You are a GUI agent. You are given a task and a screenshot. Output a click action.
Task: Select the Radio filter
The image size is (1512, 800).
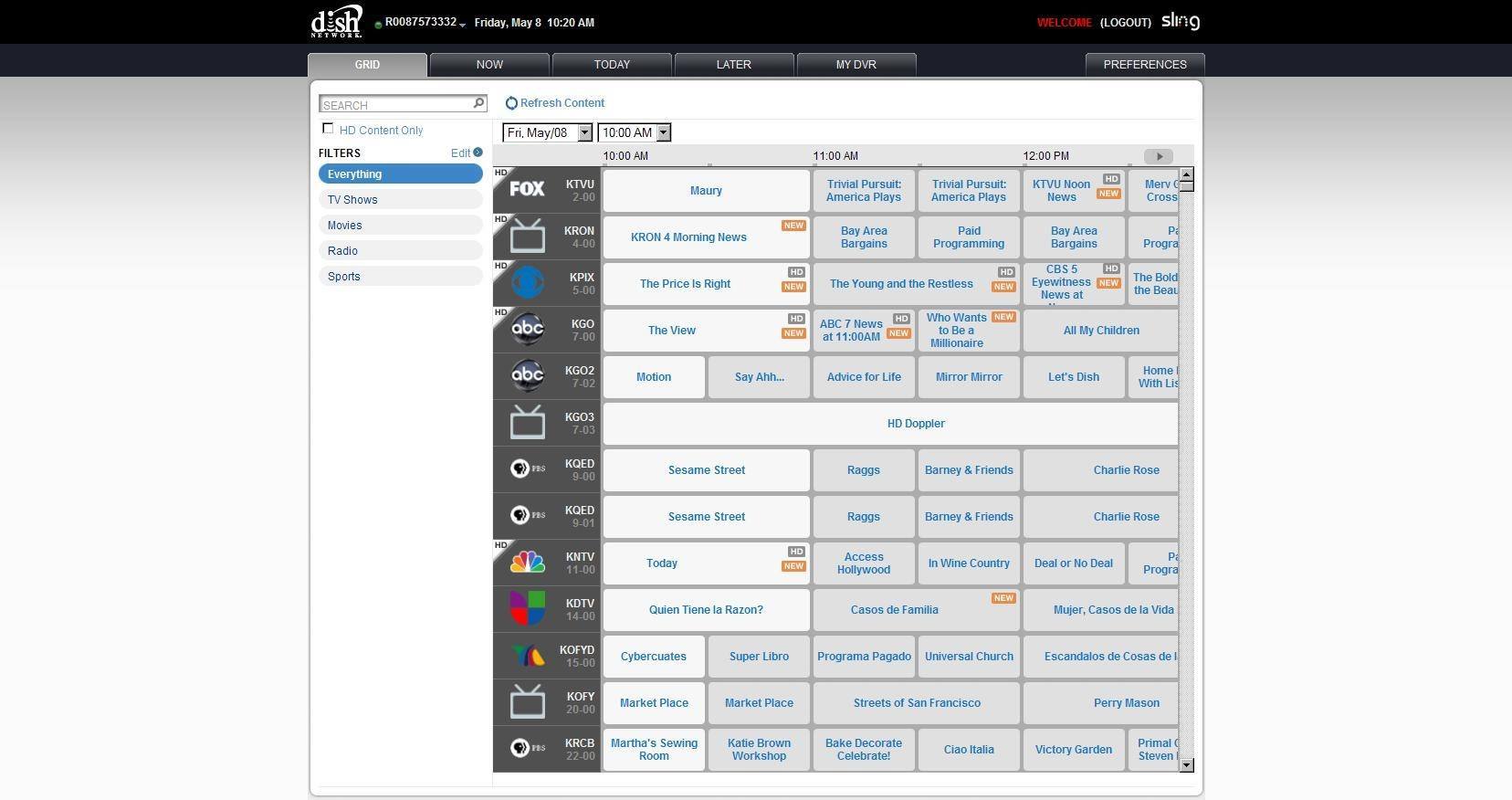click(x=401, y=250)
